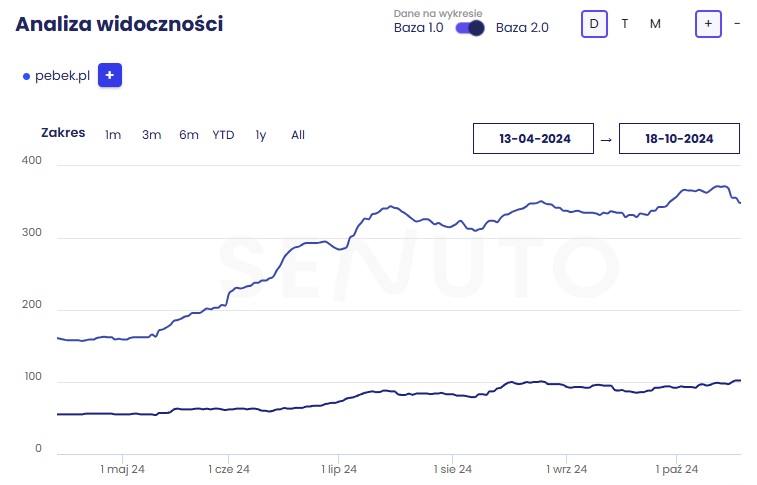This screenshot has width=757, height=485.
Task: Choose the YTD range
Action: [x=223, y=135]
